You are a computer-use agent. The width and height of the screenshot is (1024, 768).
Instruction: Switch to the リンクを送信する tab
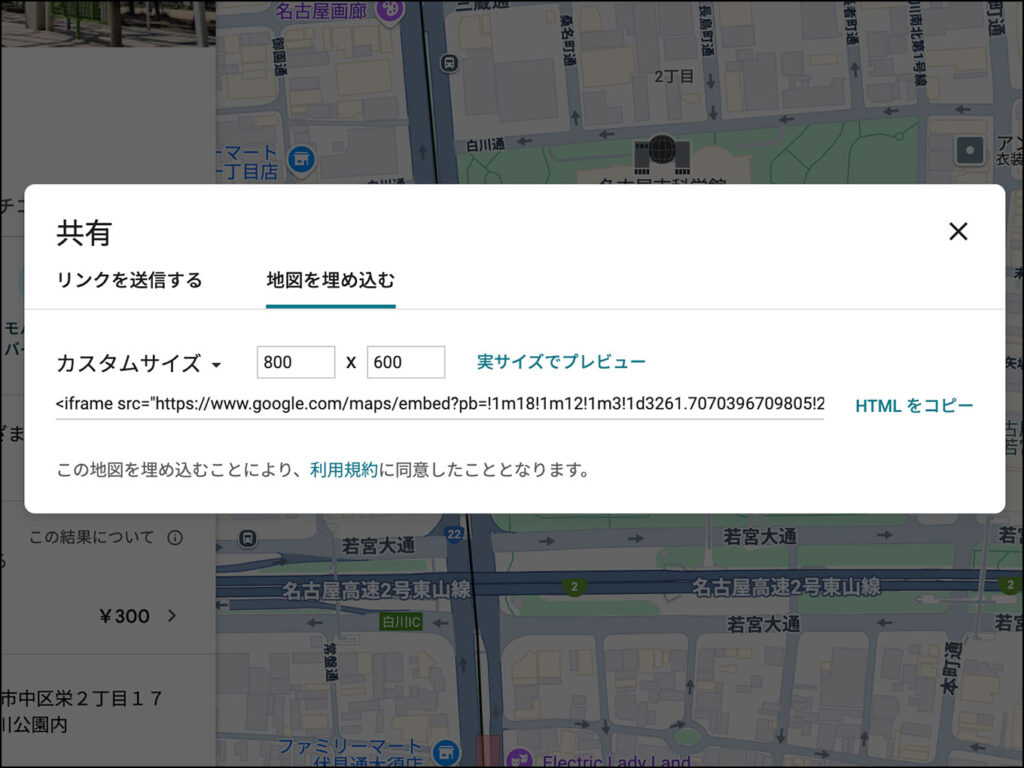click(129, 280)
